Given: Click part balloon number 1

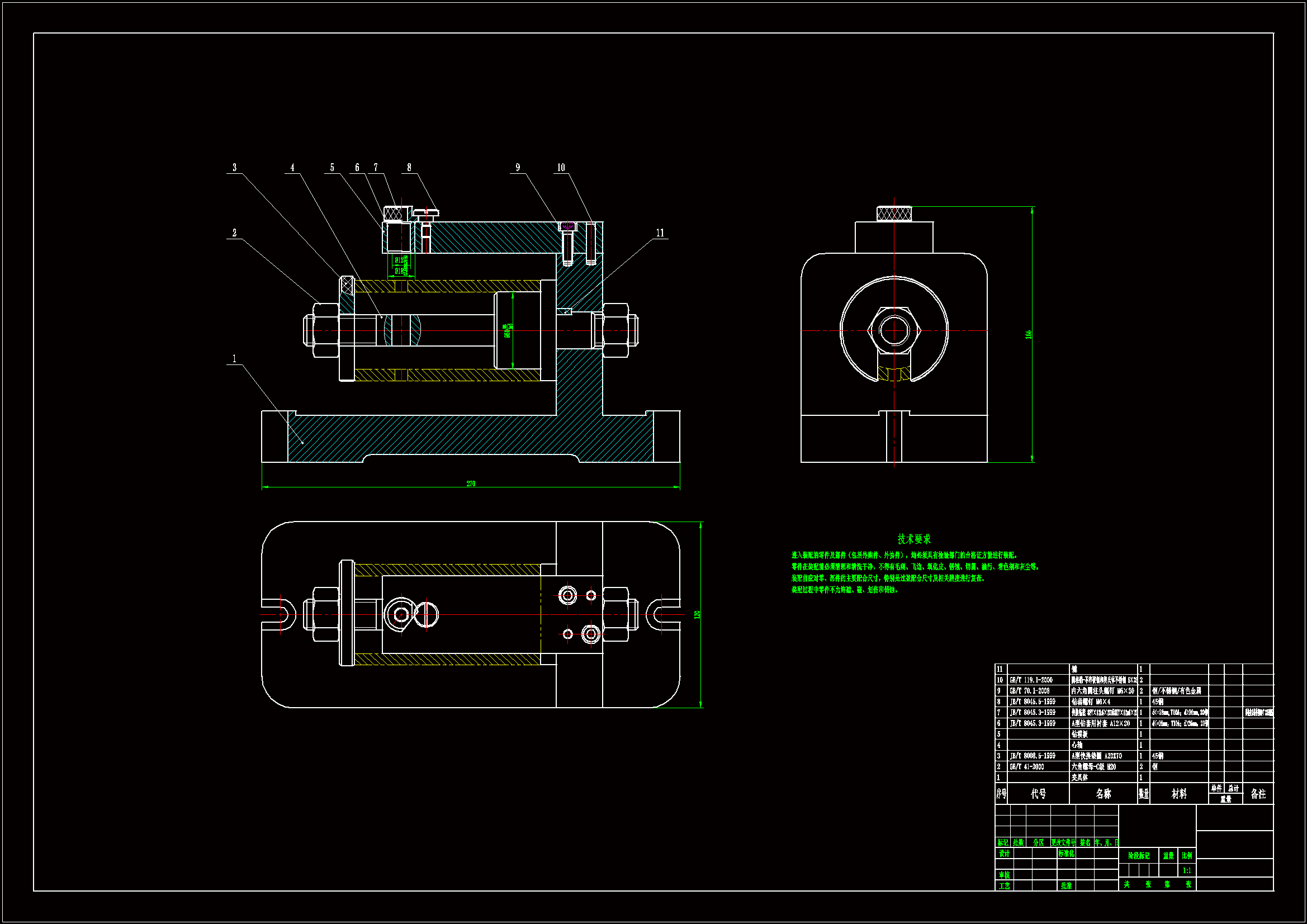Looking at the screenshot, I should pyautogui.click(x=234, y=359).
